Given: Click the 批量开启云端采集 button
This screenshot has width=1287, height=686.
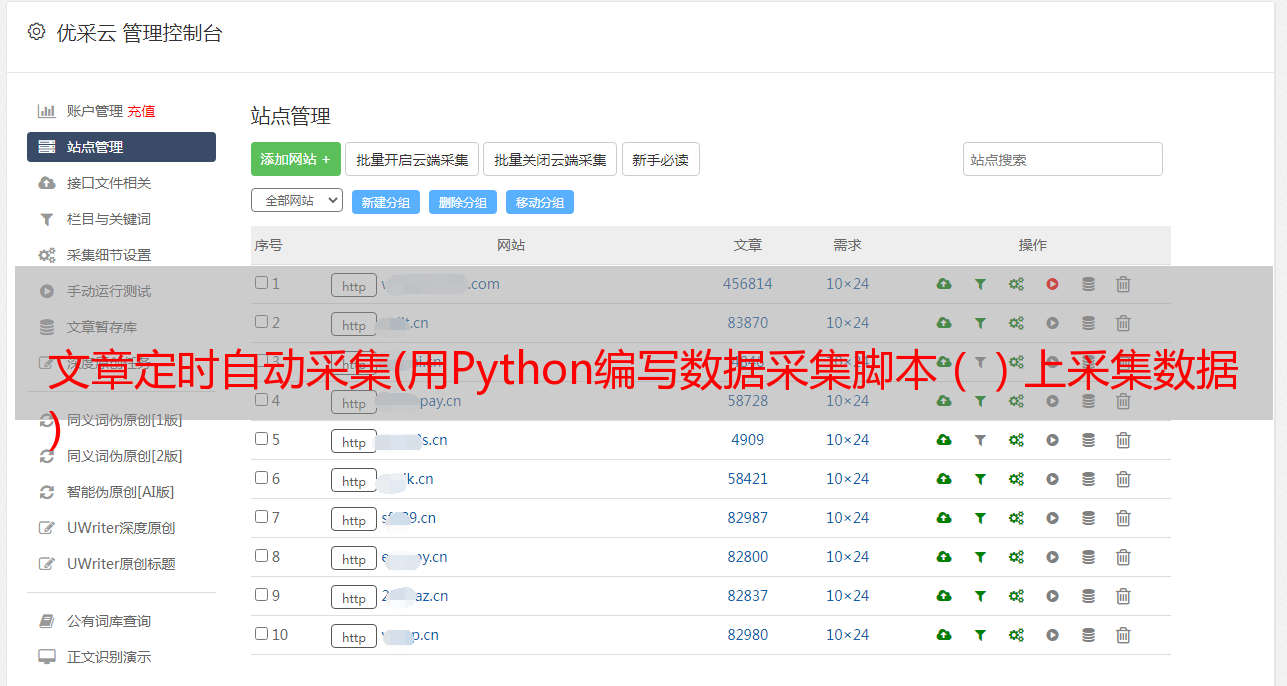Looking at the screenshot, I should tap(412, 159).
